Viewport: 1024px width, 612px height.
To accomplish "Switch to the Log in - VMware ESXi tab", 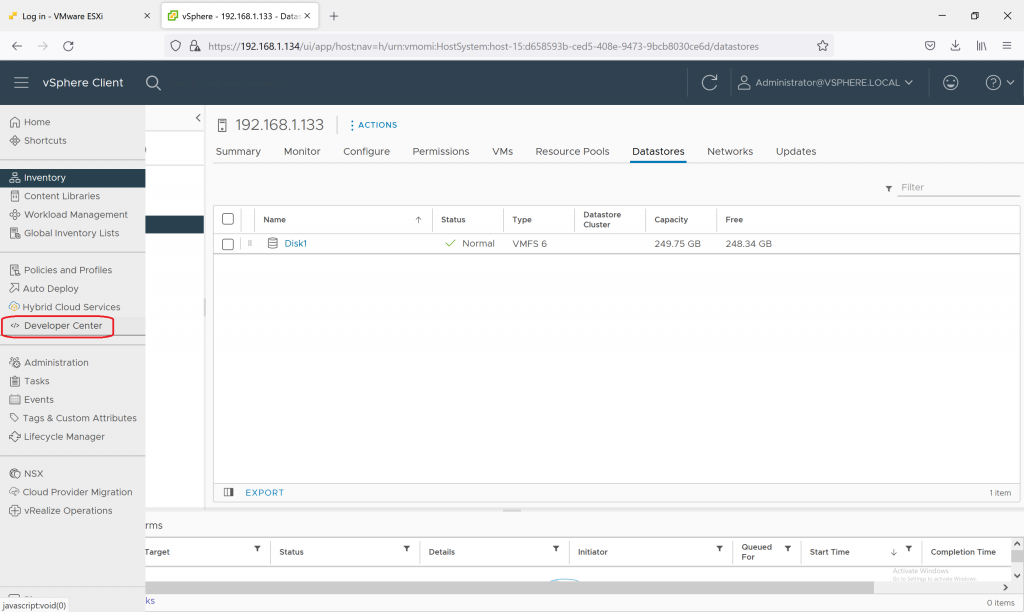I will 80,16.
